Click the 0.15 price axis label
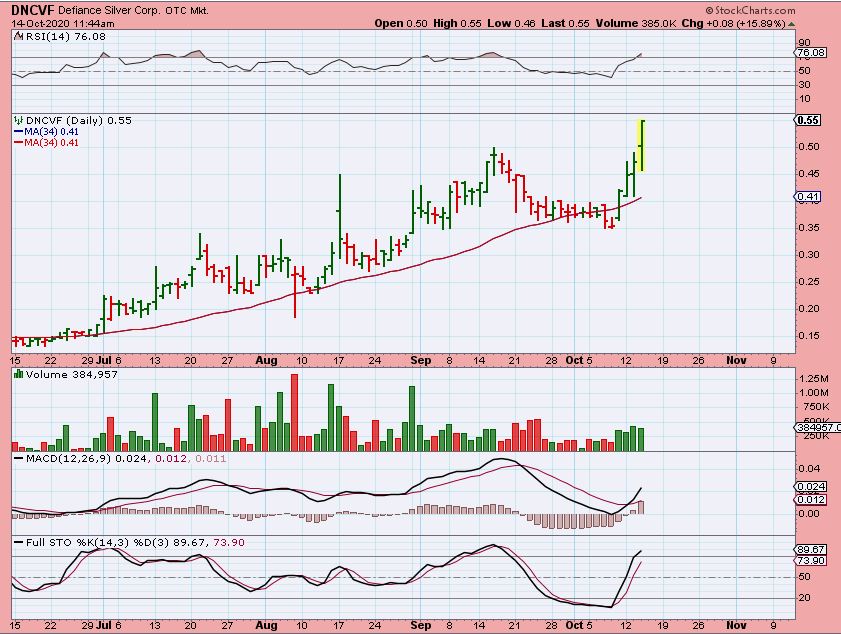The height and width of the screenshot is (634, 841). click(x=809, y=336)
